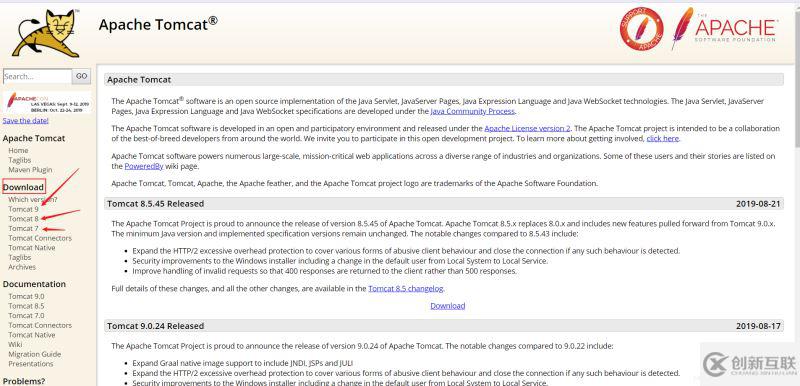This screenshot has height=386, width=800.
Task: Open Tomcat Native under Documentation
Action: (32, 335)
